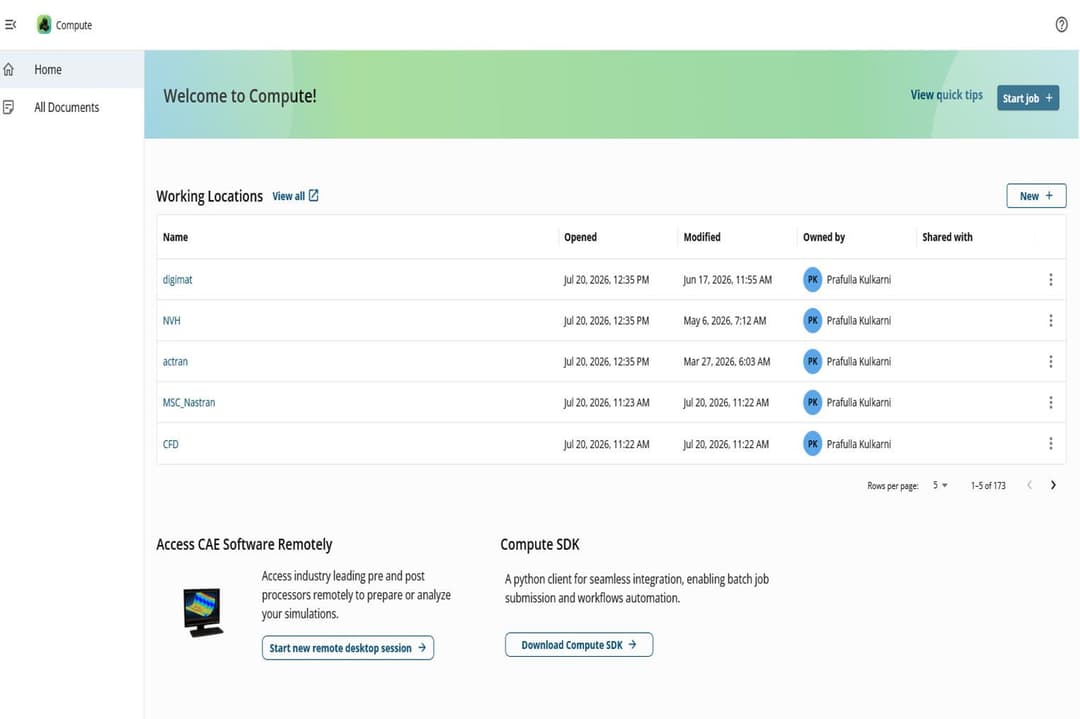
Task: Click the All Documents page icon
Action: pyautogui.click(x=9, y=107)
